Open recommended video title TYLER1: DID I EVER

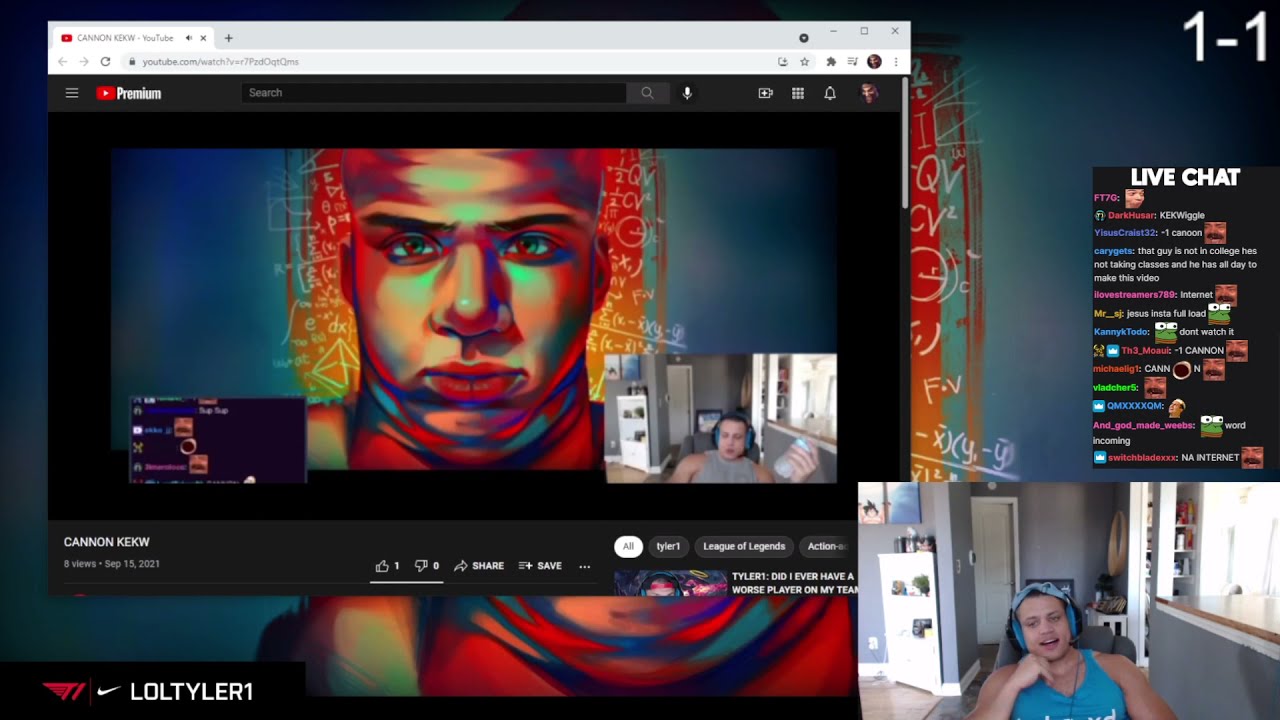(x=794, y=583)
